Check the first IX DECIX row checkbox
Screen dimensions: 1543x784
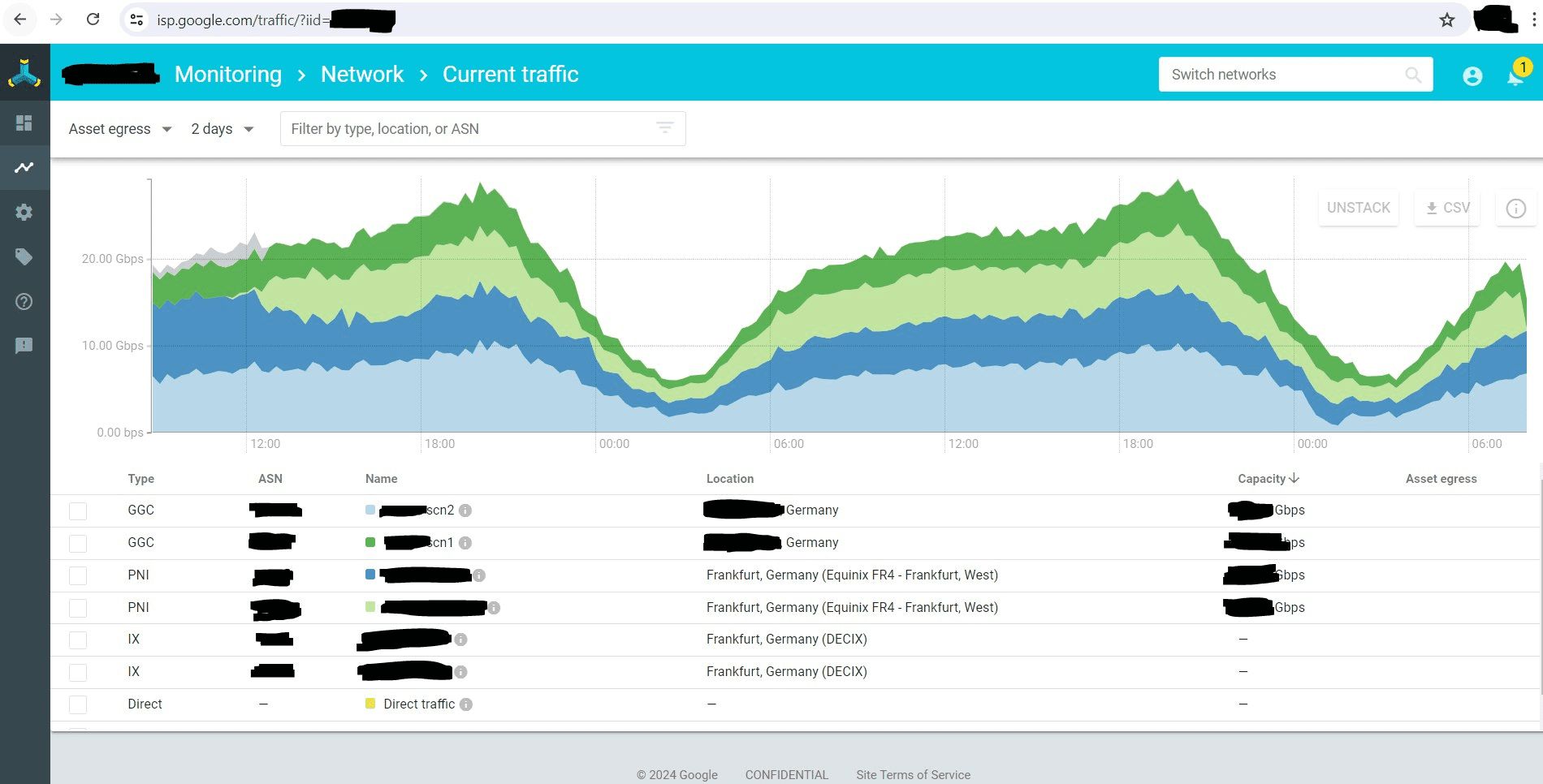[x=78, y=640]
